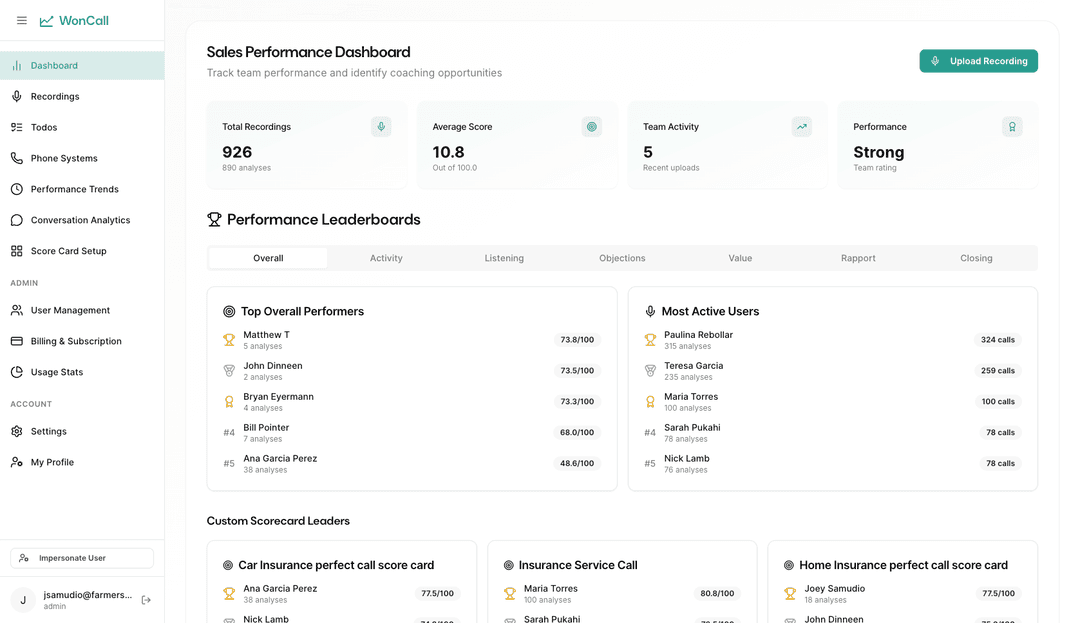Screen dimensions: 1080x623
Task: Click the trend arrow icon on Team Activity
Action: click(802, 127)
